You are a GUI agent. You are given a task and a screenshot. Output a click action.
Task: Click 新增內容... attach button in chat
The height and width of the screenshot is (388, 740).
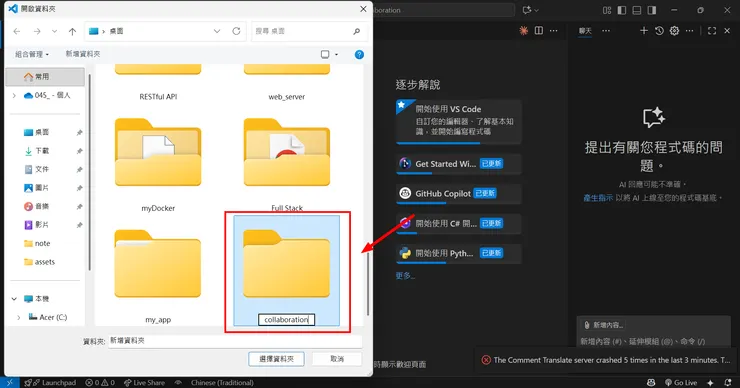(603, 325)
